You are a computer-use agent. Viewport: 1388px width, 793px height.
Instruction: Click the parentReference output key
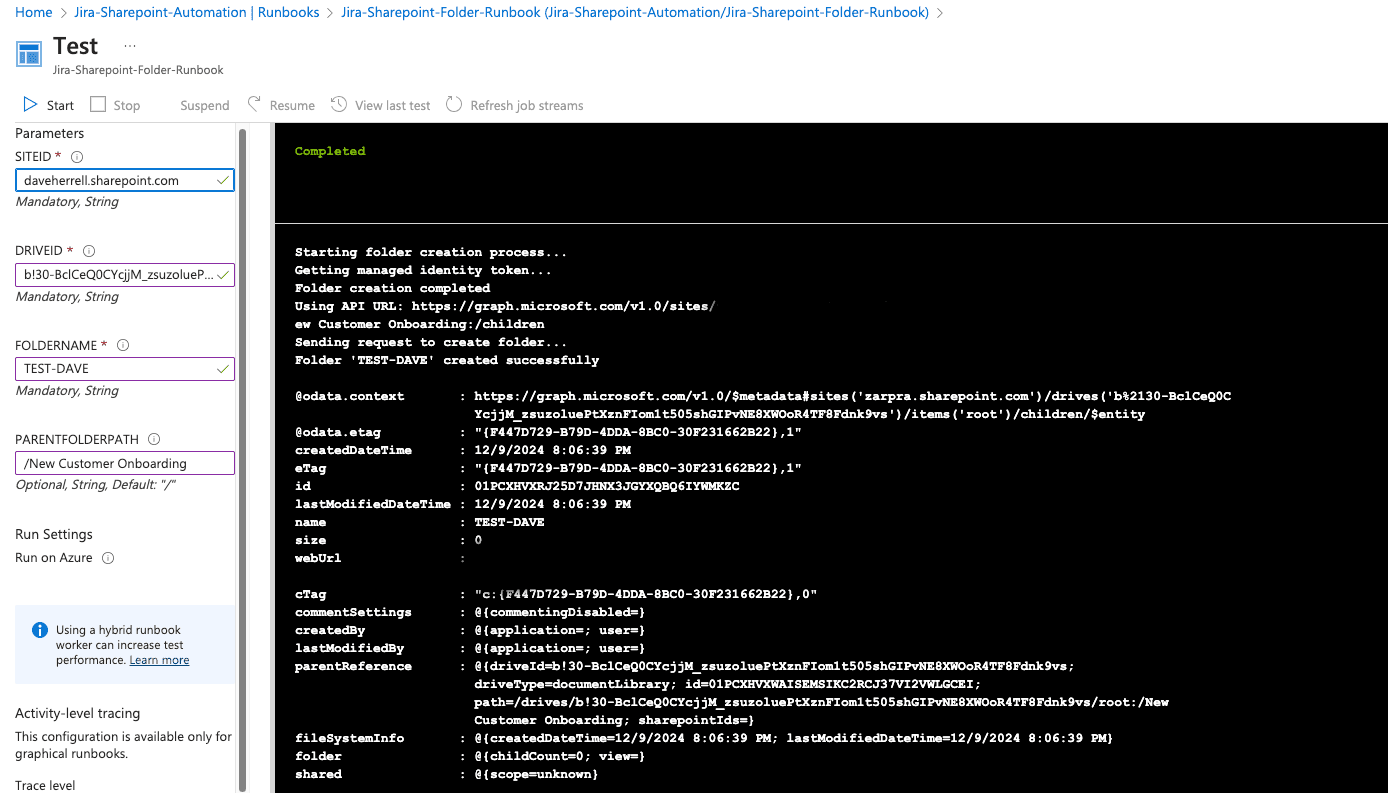point(353,666)
